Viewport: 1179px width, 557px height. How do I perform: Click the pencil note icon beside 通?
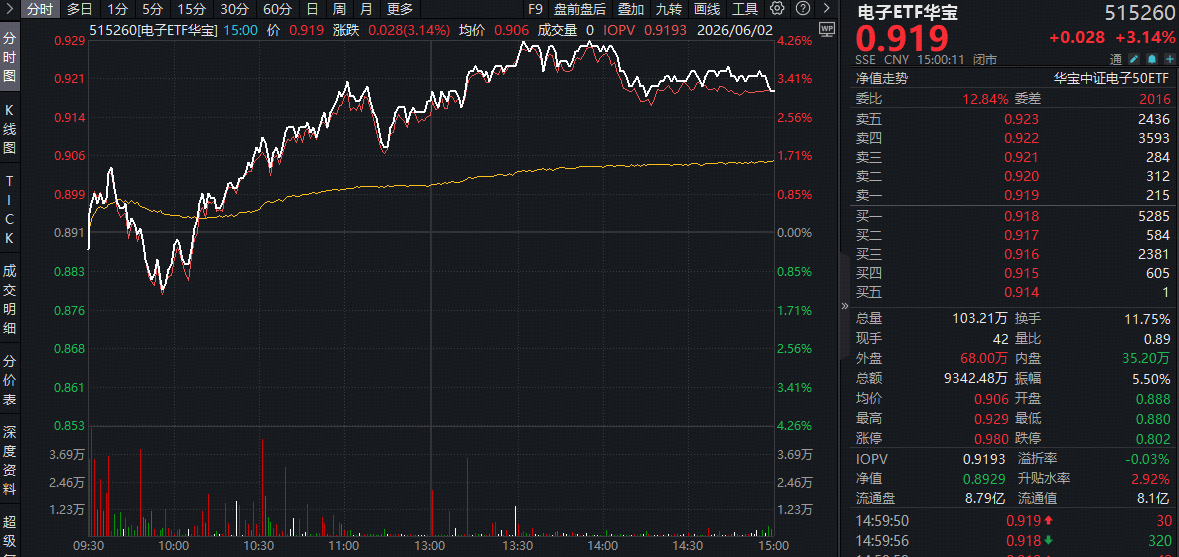(1135, 59)
